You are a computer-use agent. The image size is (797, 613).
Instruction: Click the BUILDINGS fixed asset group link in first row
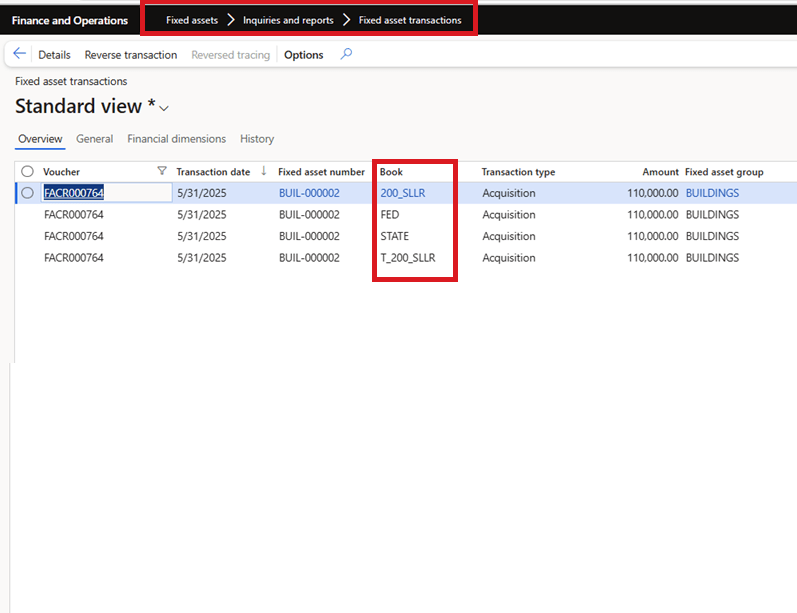[x=712, y=193]
